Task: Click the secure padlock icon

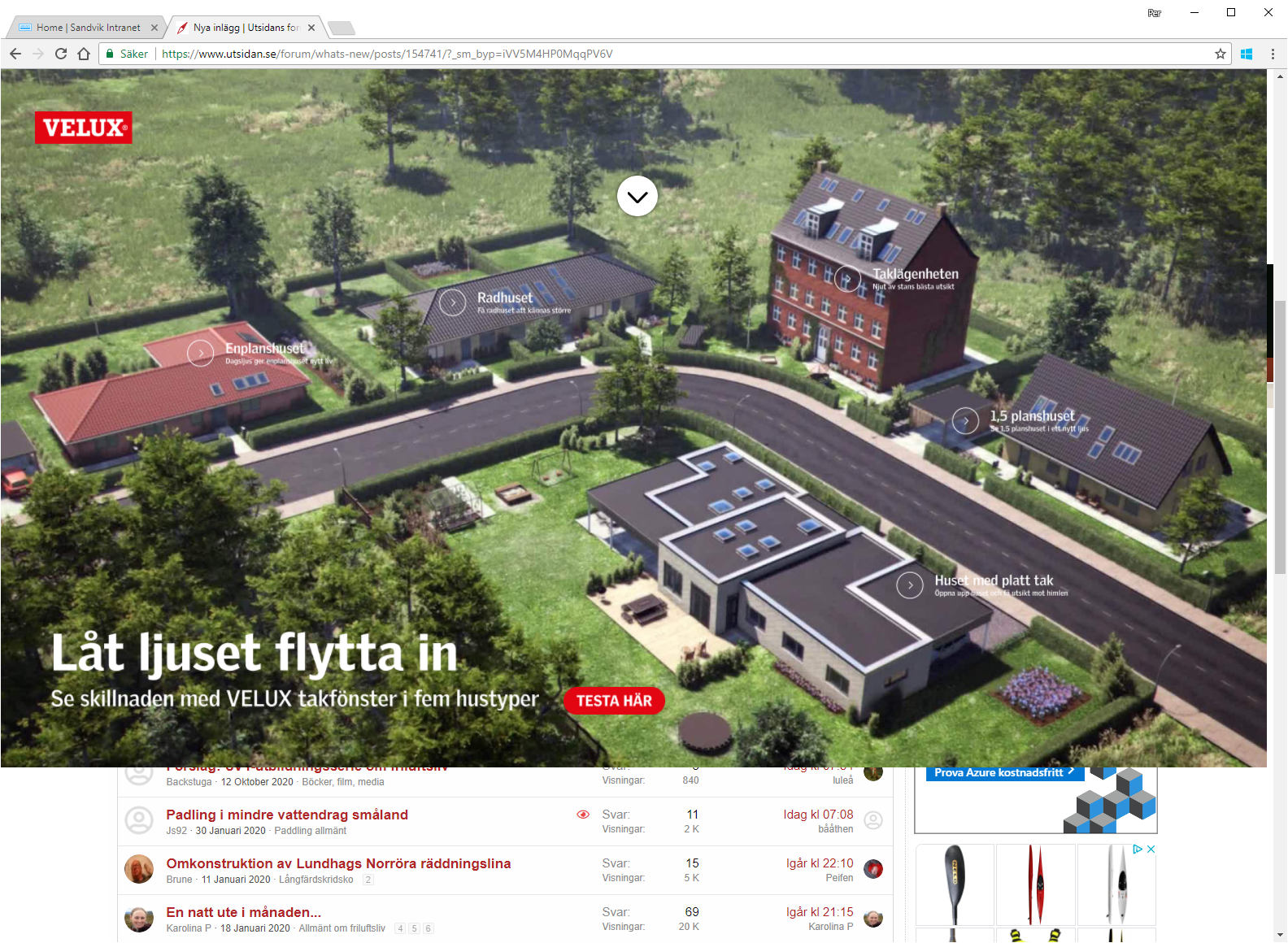Action: pos(111,54)
